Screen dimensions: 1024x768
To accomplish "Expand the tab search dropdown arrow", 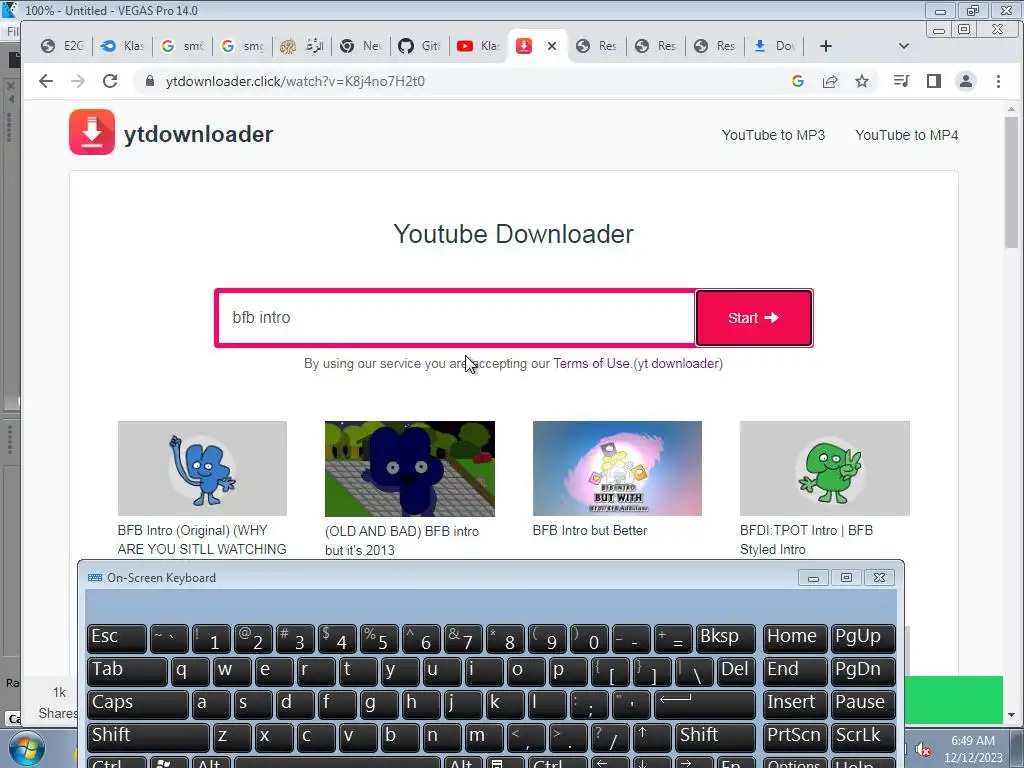I will 904,46.
